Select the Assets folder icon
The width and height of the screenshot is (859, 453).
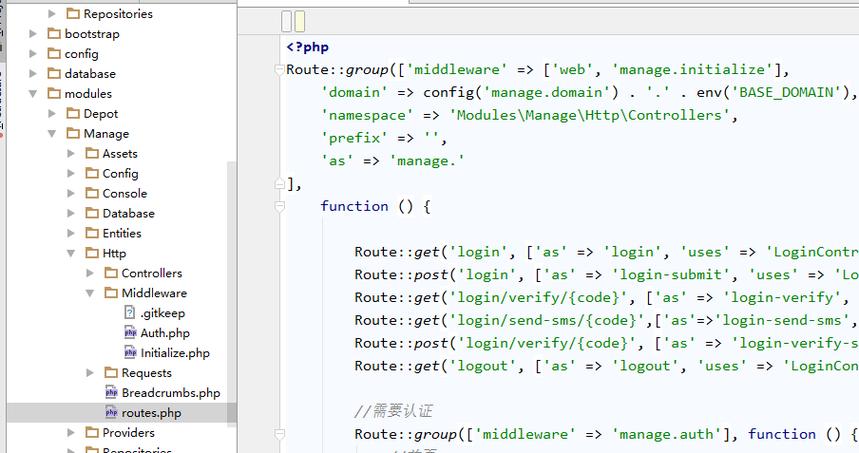point(92,153)
